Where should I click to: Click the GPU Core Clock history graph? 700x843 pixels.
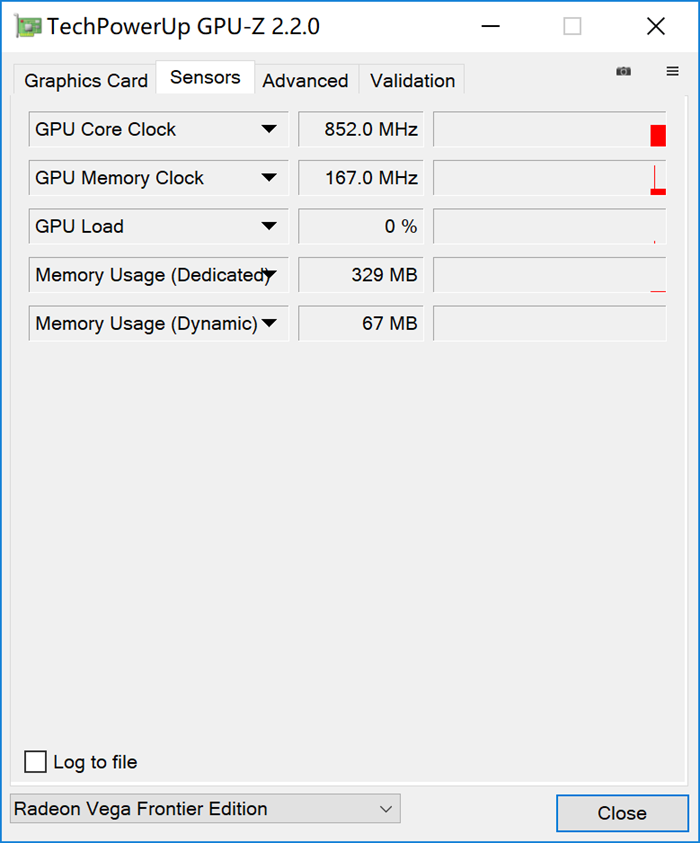click(549, 129)
